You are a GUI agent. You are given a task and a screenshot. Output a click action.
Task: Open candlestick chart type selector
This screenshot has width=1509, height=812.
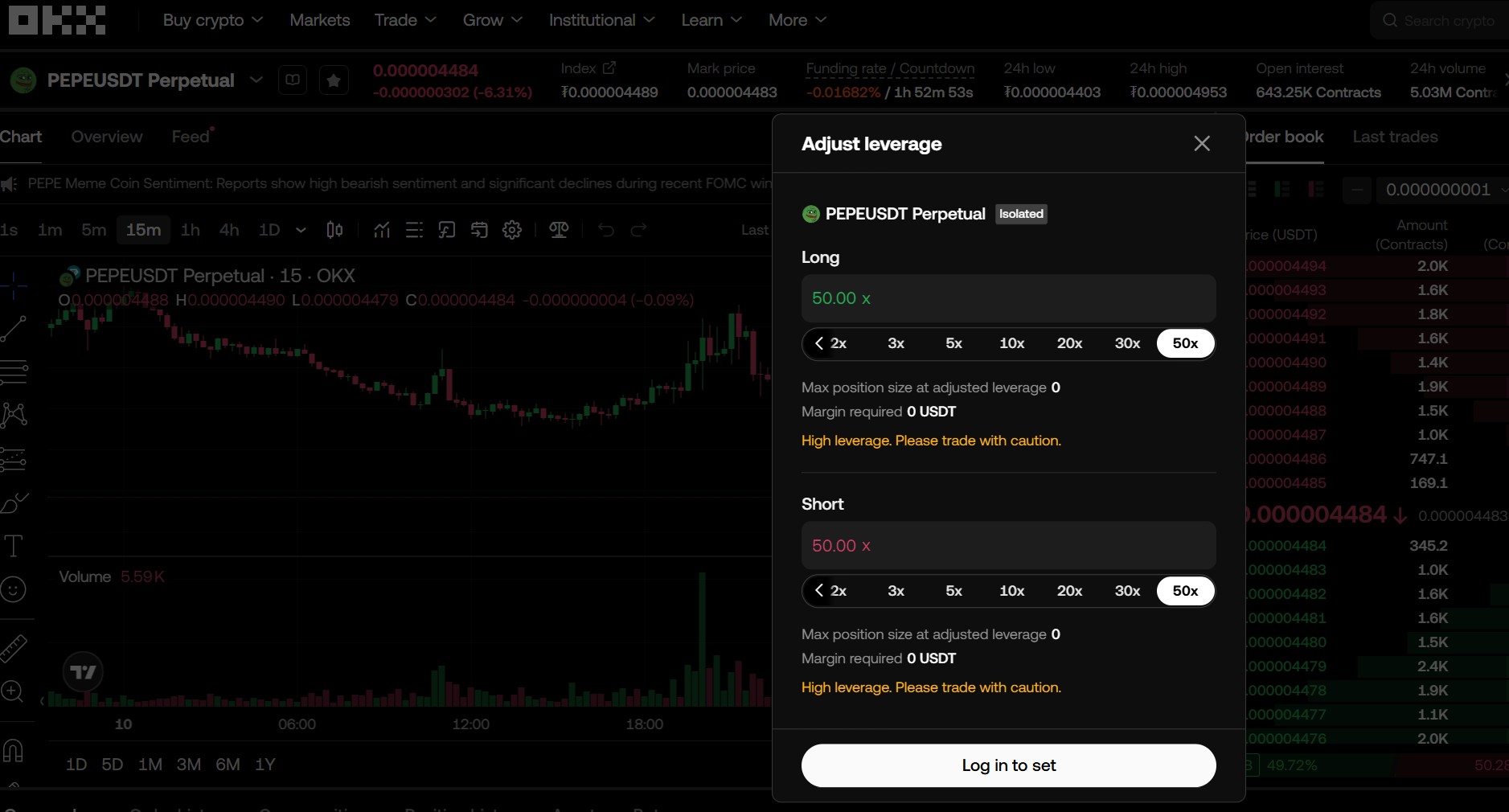click(x=334, y=230)
